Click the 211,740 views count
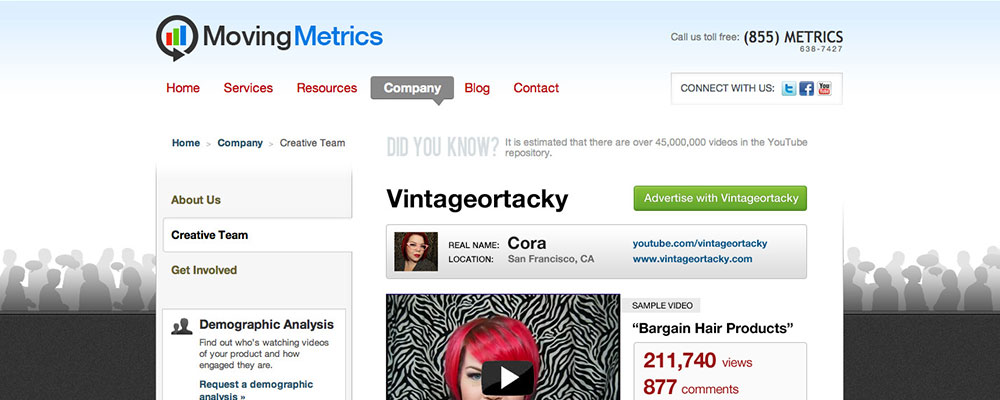 coord(698,361)
